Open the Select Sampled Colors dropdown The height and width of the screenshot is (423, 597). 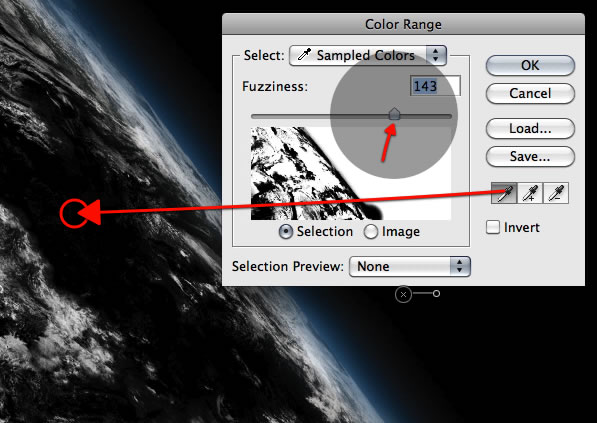pyautogui.click(x=368, y=56)
